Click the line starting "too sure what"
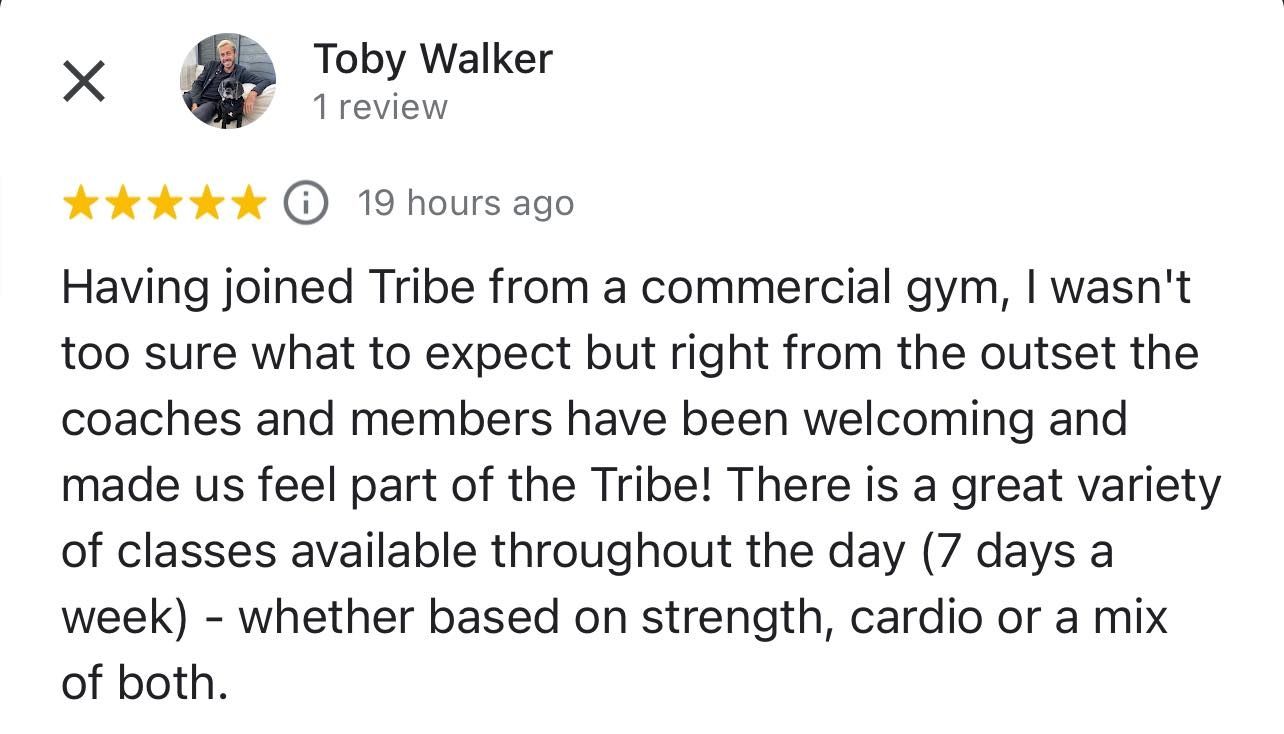 [630, 354]
